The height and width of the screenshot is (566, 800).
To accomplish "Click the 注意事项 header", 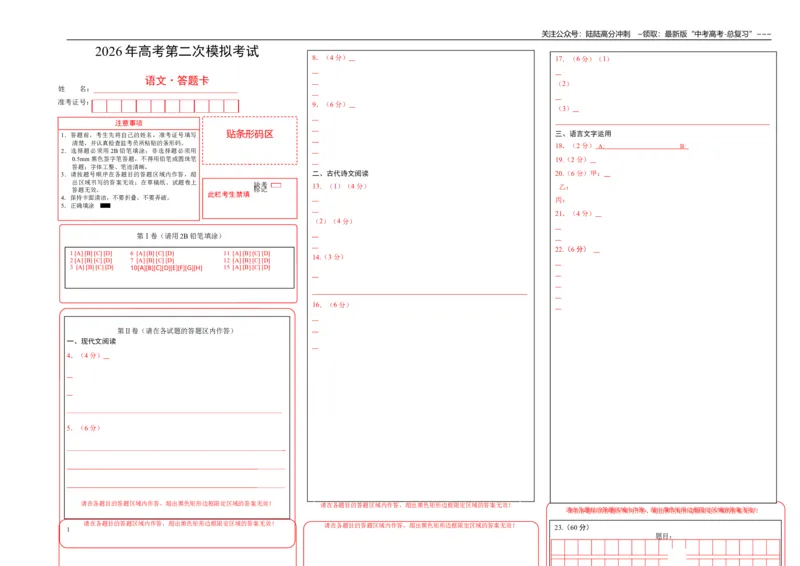I will point(129,123).
